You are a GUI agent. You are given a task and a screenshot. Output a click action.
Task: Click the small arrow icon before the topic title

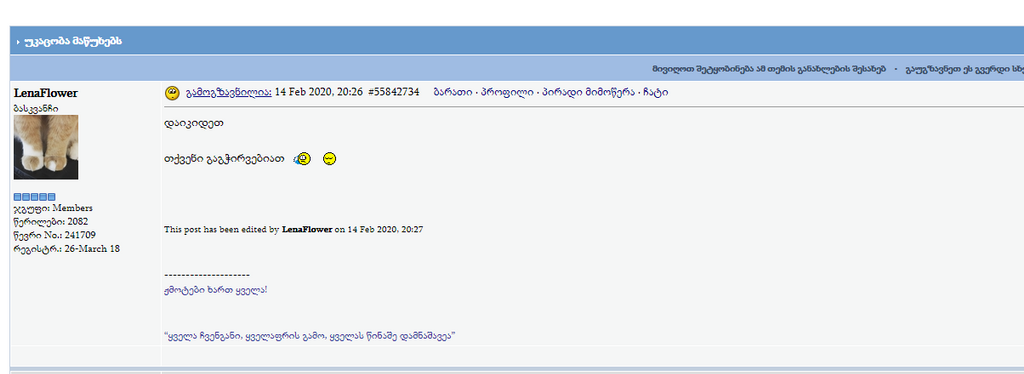18,42
